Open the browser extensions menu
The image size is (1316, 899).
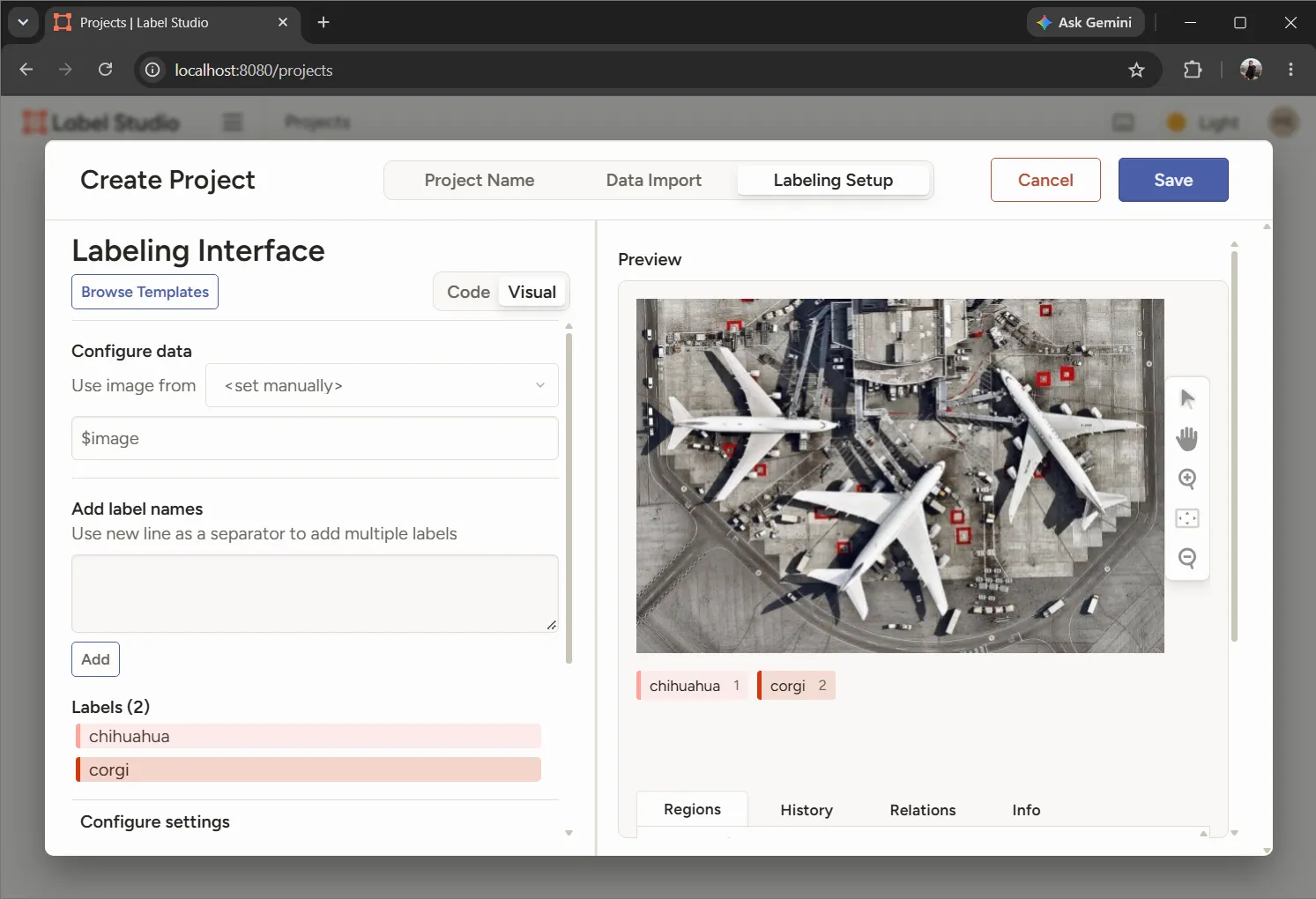coord(1193,70)
